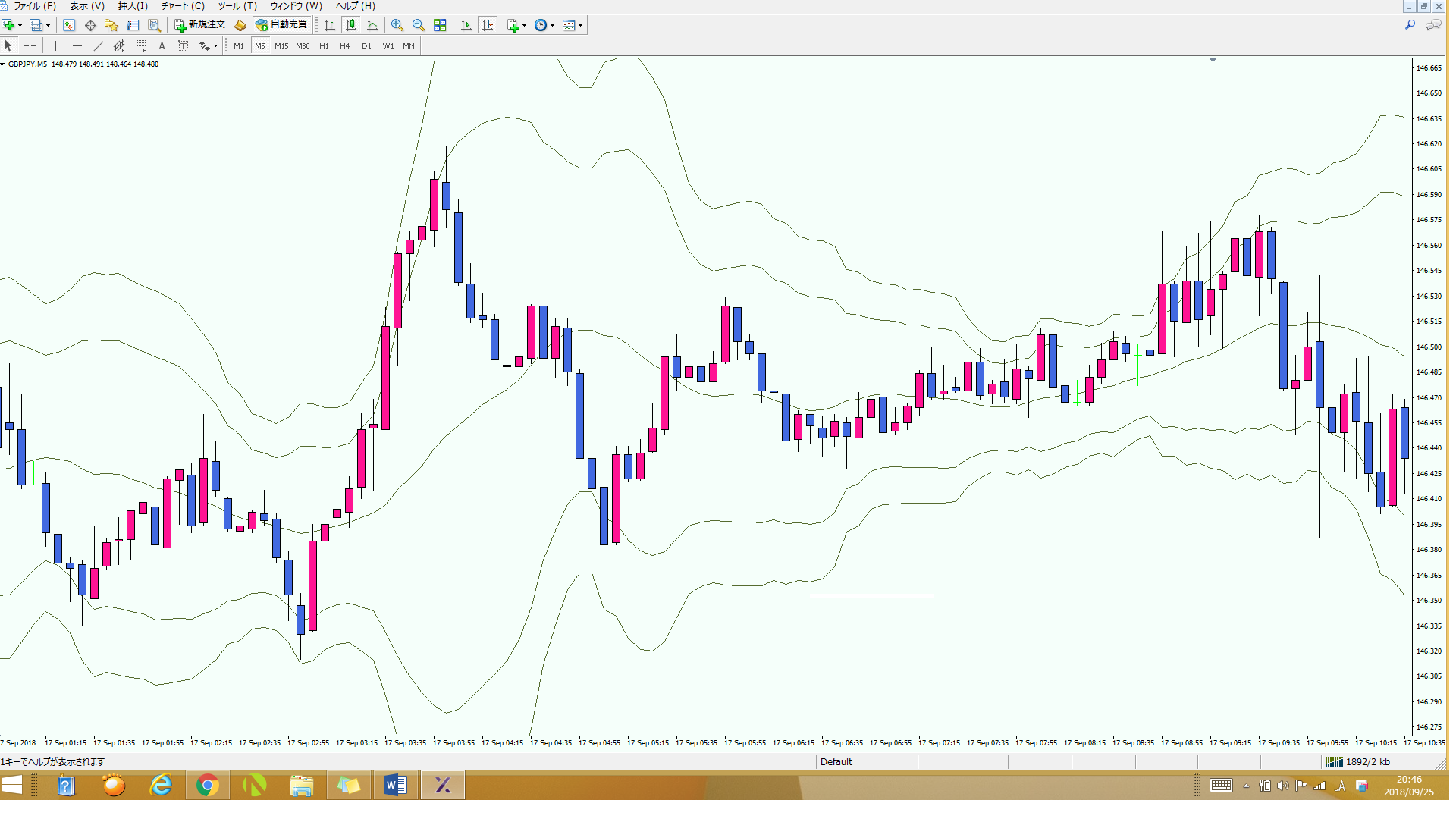Viewport: 1456px width, 819px height.
Task: Select the text label tool
Action: [183, 46]
